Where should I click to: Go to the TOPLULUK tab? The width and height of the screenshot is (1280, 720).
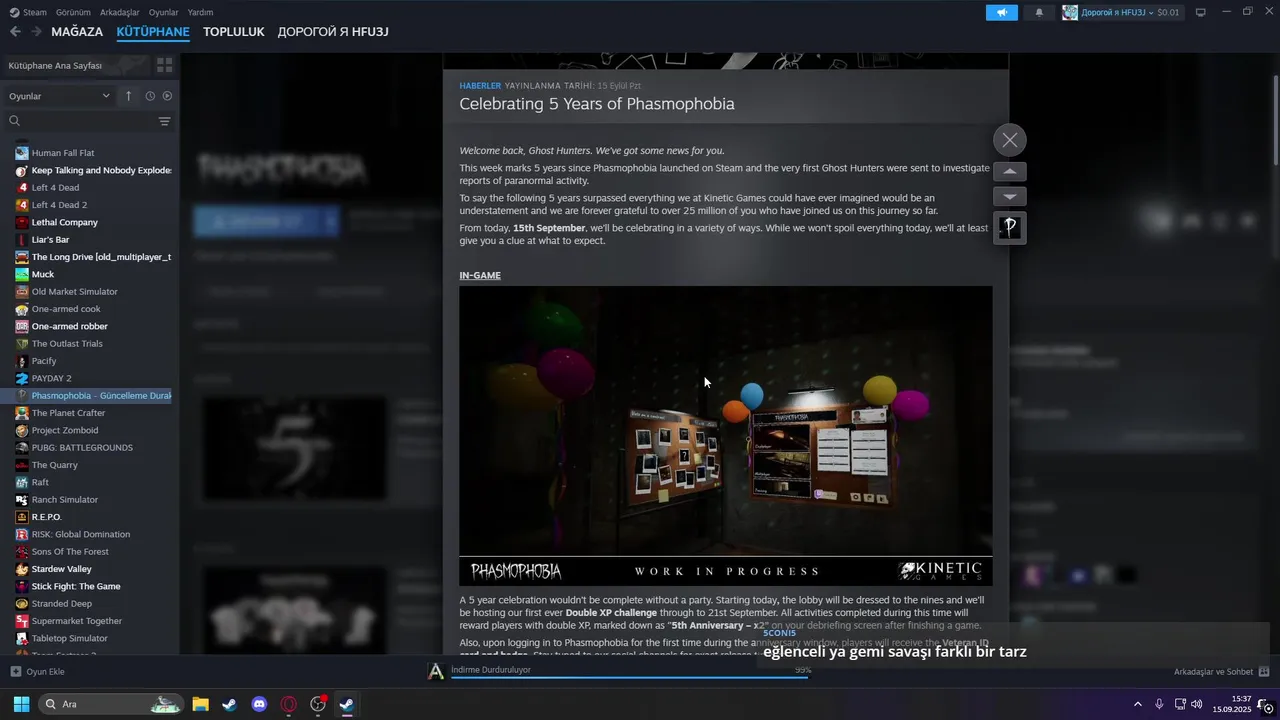tap(234, 32)
